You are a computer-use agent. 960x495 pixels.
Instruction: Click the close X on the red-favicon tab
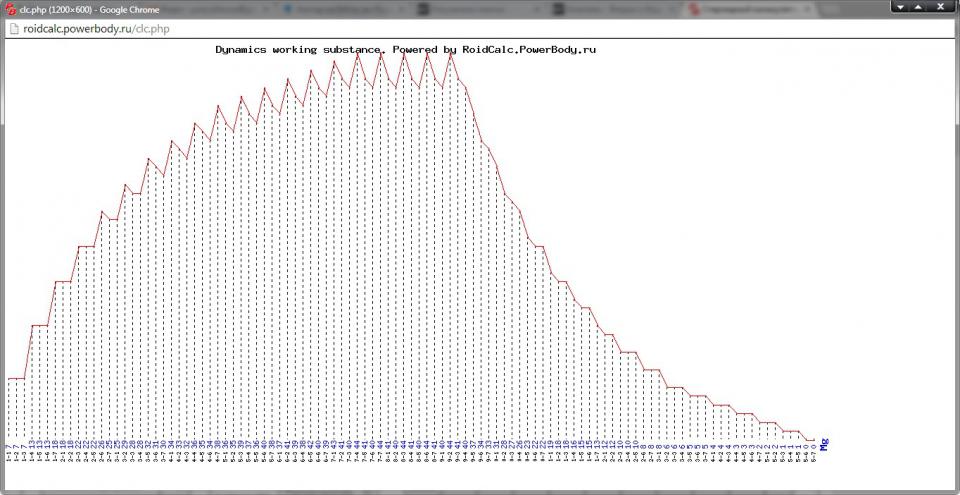tap(809, 10)
